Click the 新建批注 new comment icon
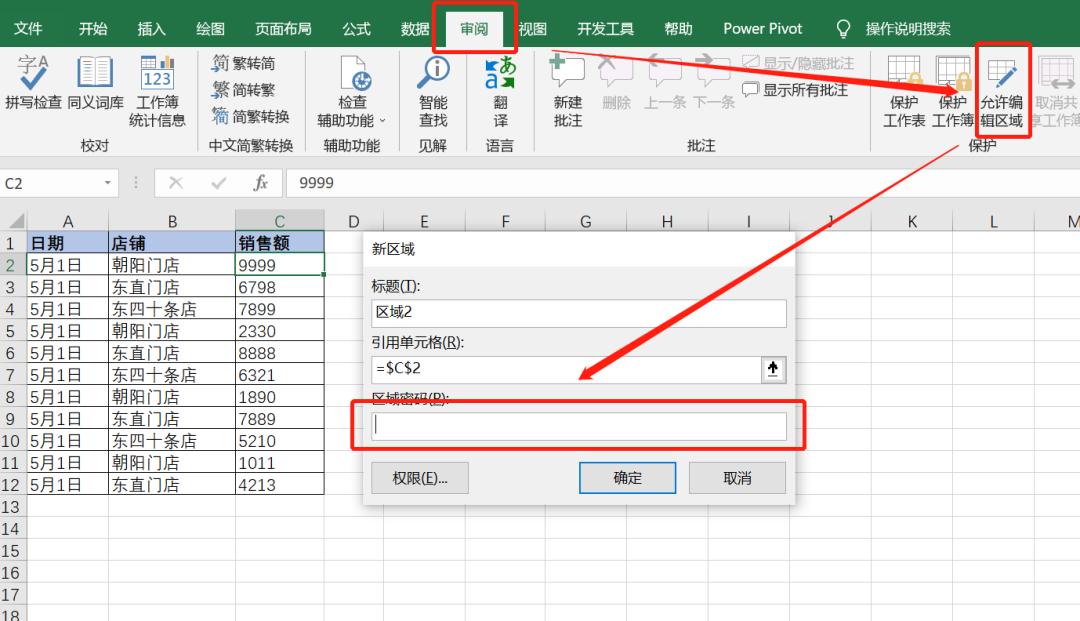1080x621 pixels. 566,90
